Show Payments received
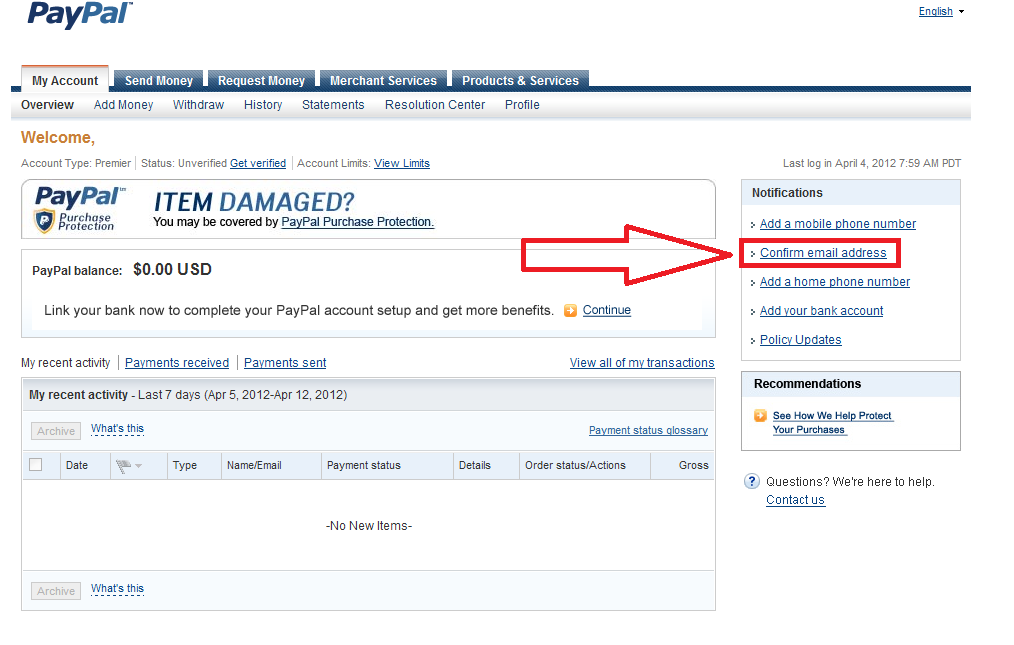 (177, 363)
